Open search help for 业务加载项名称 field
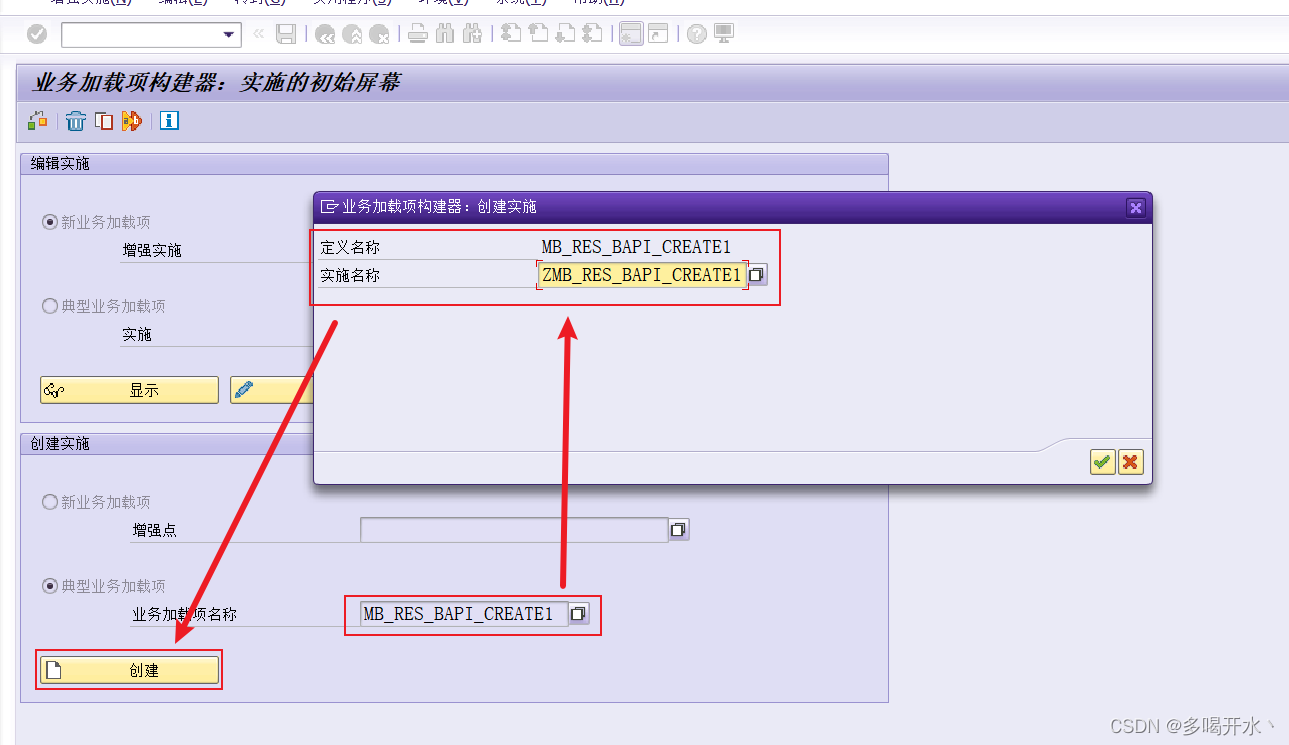Image resolution: width=1289 pixels, height=745 pixels. pyautogui.click(x=578, y=614)
